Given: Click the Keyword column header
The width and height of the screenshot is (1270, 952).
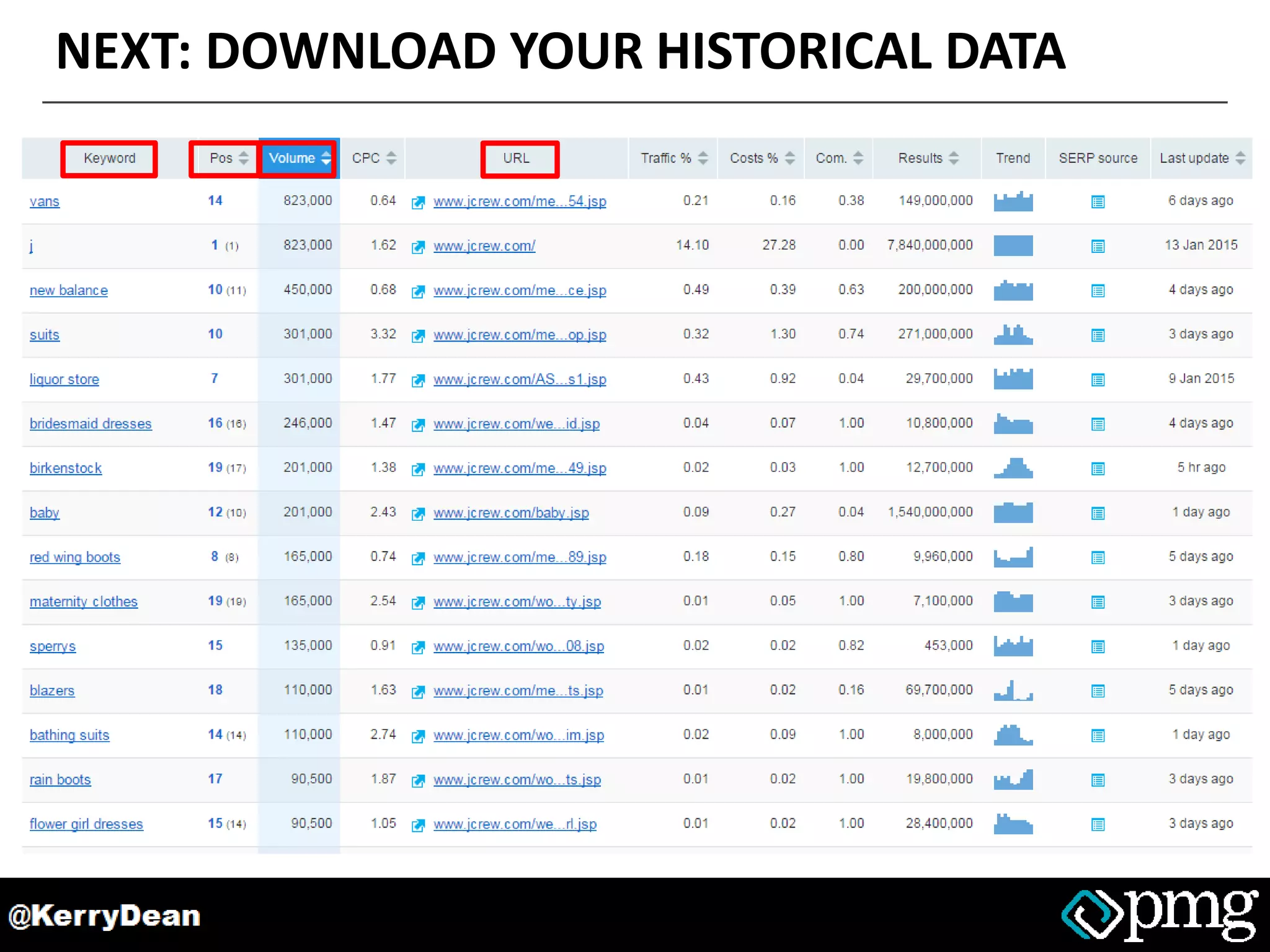Looking at the screenshot, I should (x=110, y=159).
